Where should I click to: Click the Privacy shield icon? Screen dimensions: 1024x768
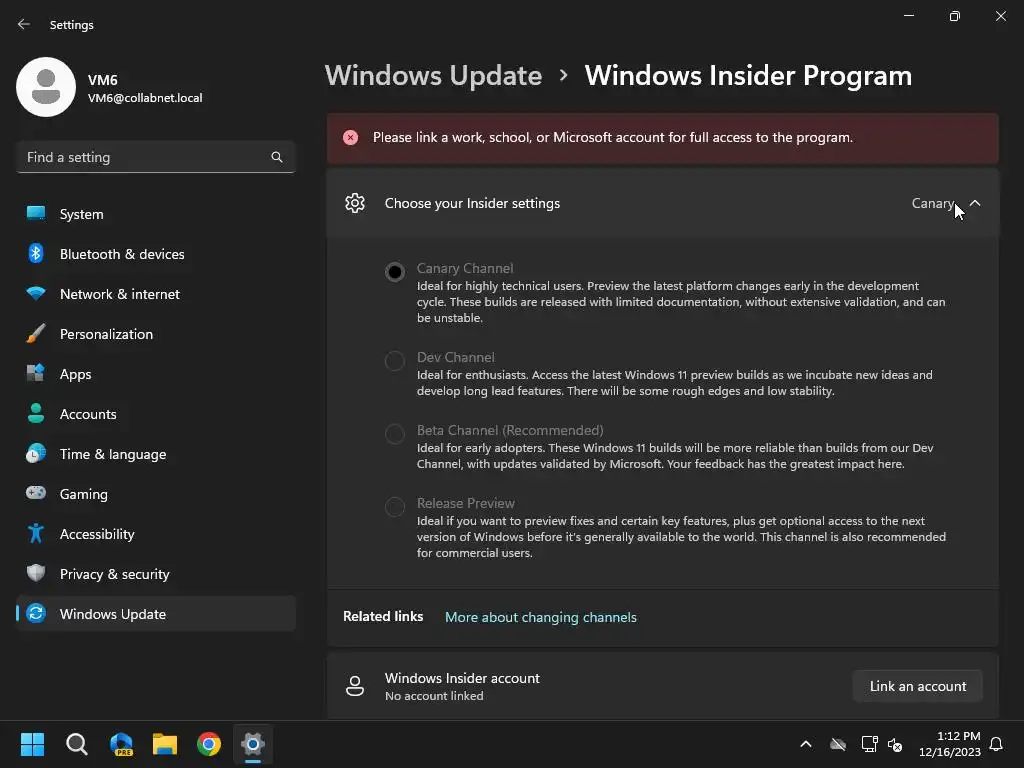[36, 573]
